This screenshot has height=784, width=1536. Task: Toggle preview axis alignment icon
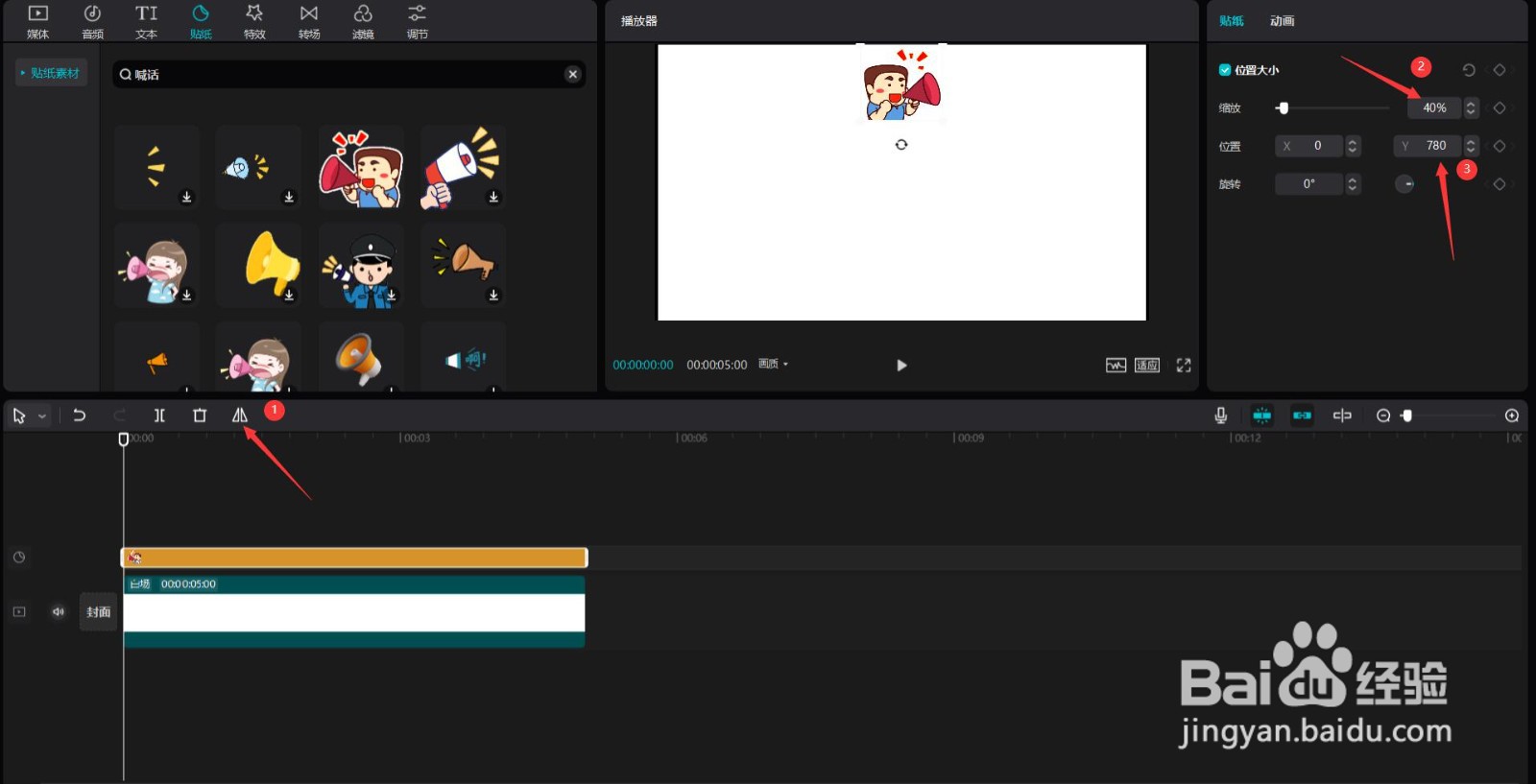pyautogui.click(x=1342, y=416)
